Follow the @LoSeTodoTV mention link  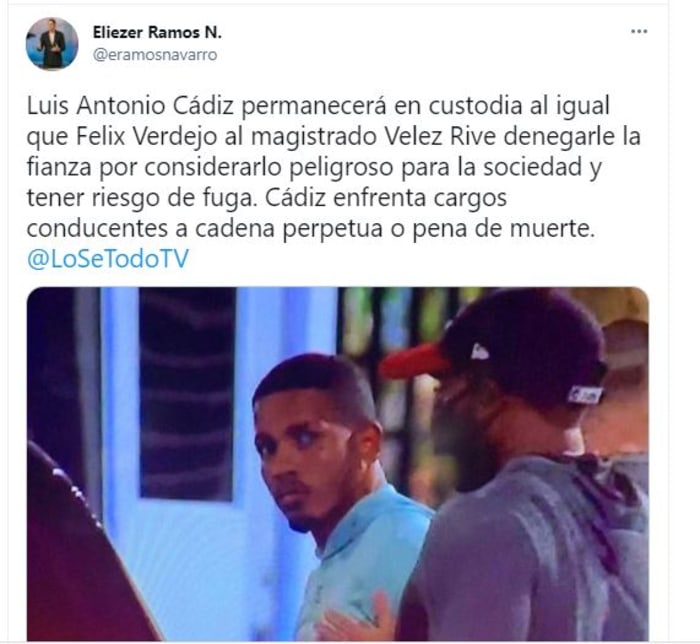(108, 259)
